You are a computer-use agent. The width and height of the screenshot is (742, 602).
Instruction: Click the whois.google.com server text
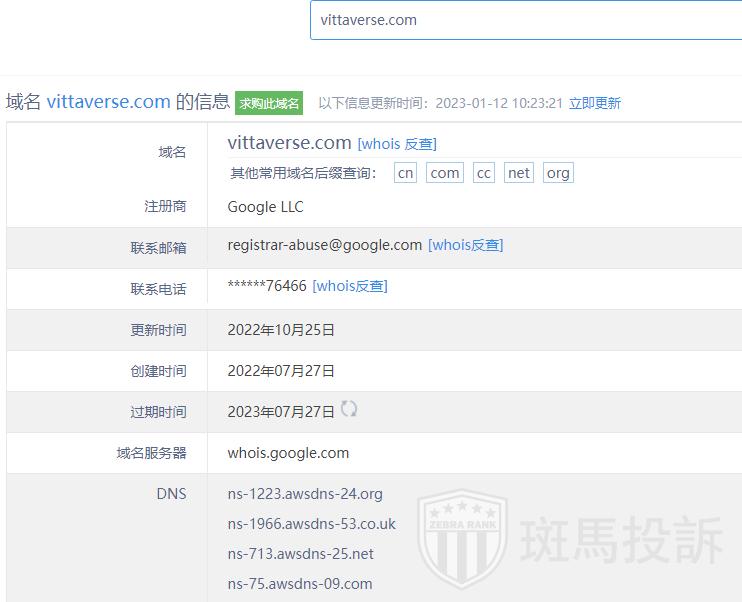click(288, 453)
